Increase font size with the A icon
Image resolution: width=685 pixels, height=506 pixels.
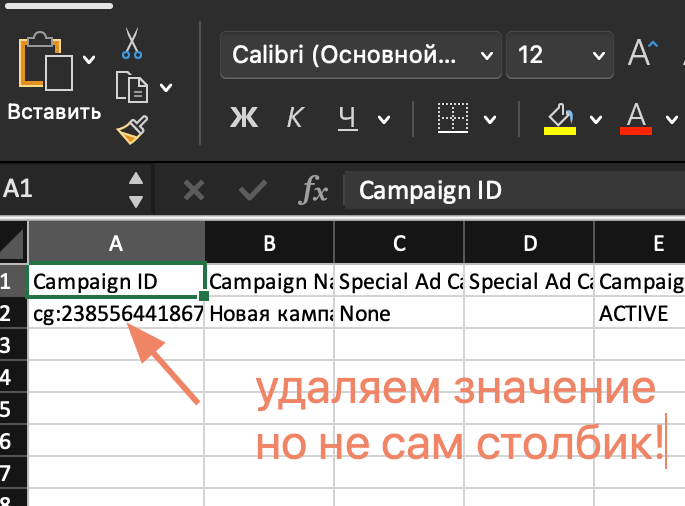(x=642, y=53)
